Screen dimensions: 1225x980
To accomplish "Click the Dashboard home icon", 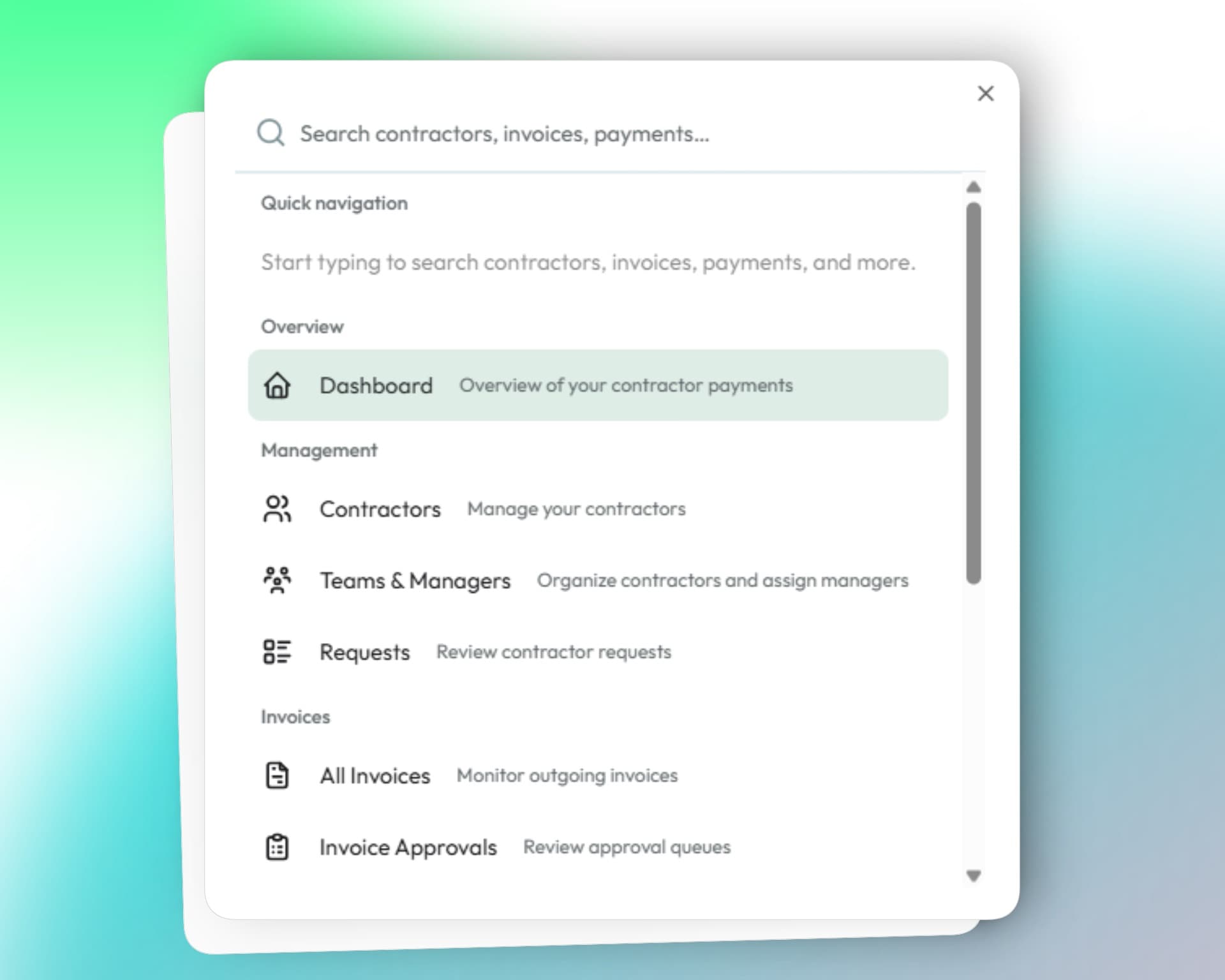I will pos(277,385).
